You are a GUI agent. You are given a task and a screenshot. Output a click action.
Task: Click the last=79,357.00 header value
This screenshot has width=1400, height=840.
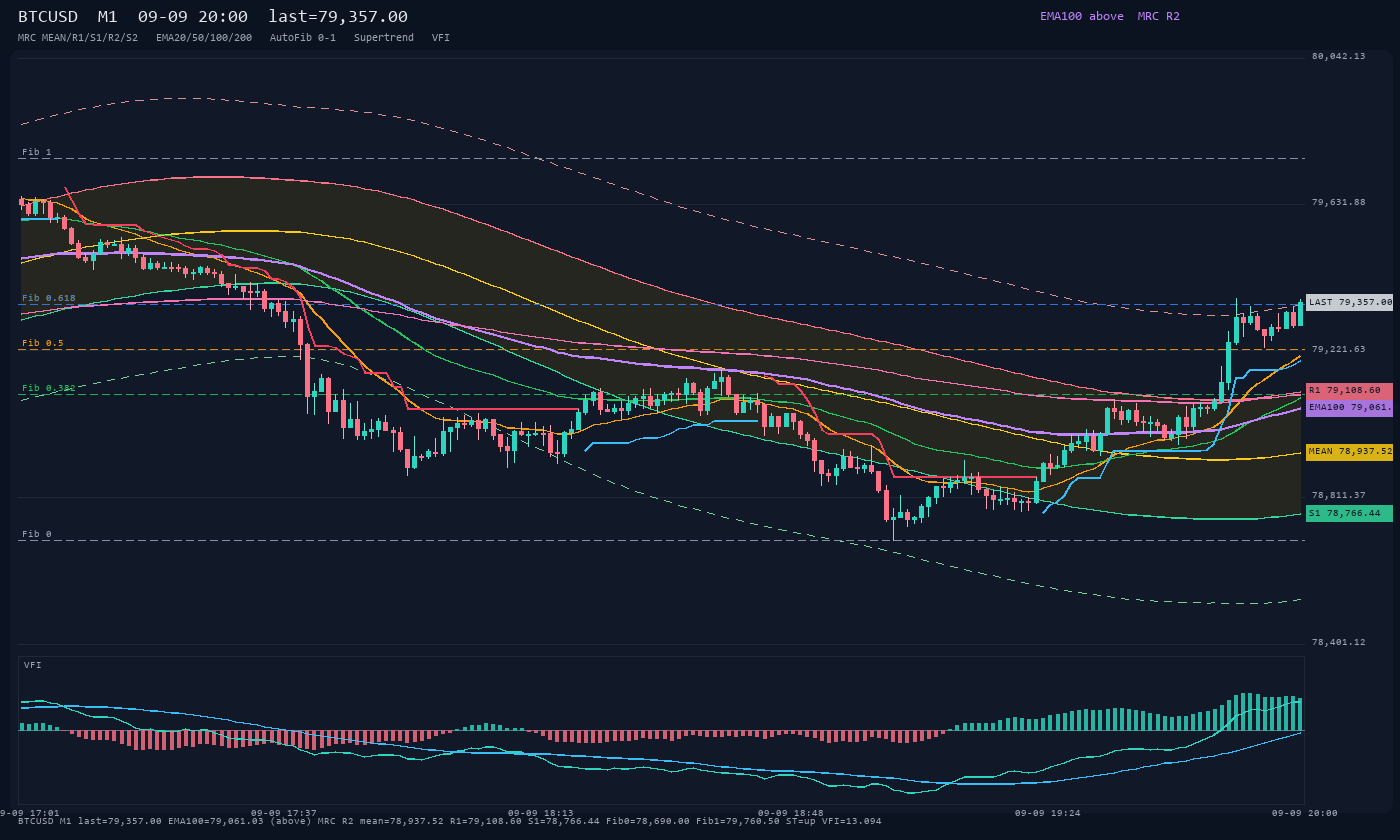point(338,16)
